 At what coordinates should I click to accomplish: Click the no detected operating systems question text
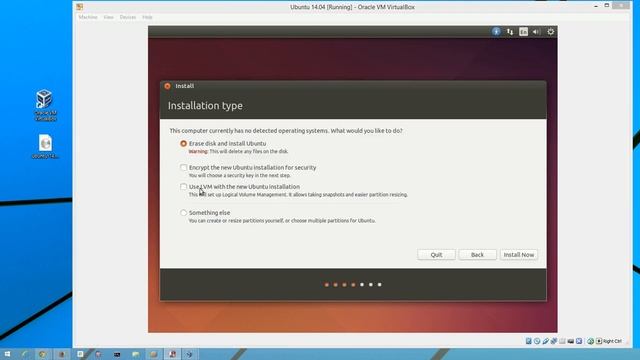click(286, 131)
